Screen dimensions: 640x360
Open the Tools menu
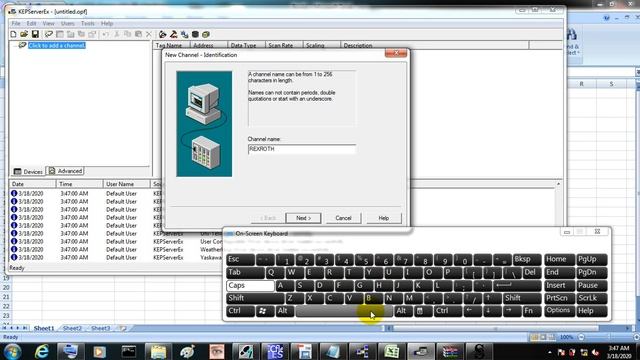point(87,24)
